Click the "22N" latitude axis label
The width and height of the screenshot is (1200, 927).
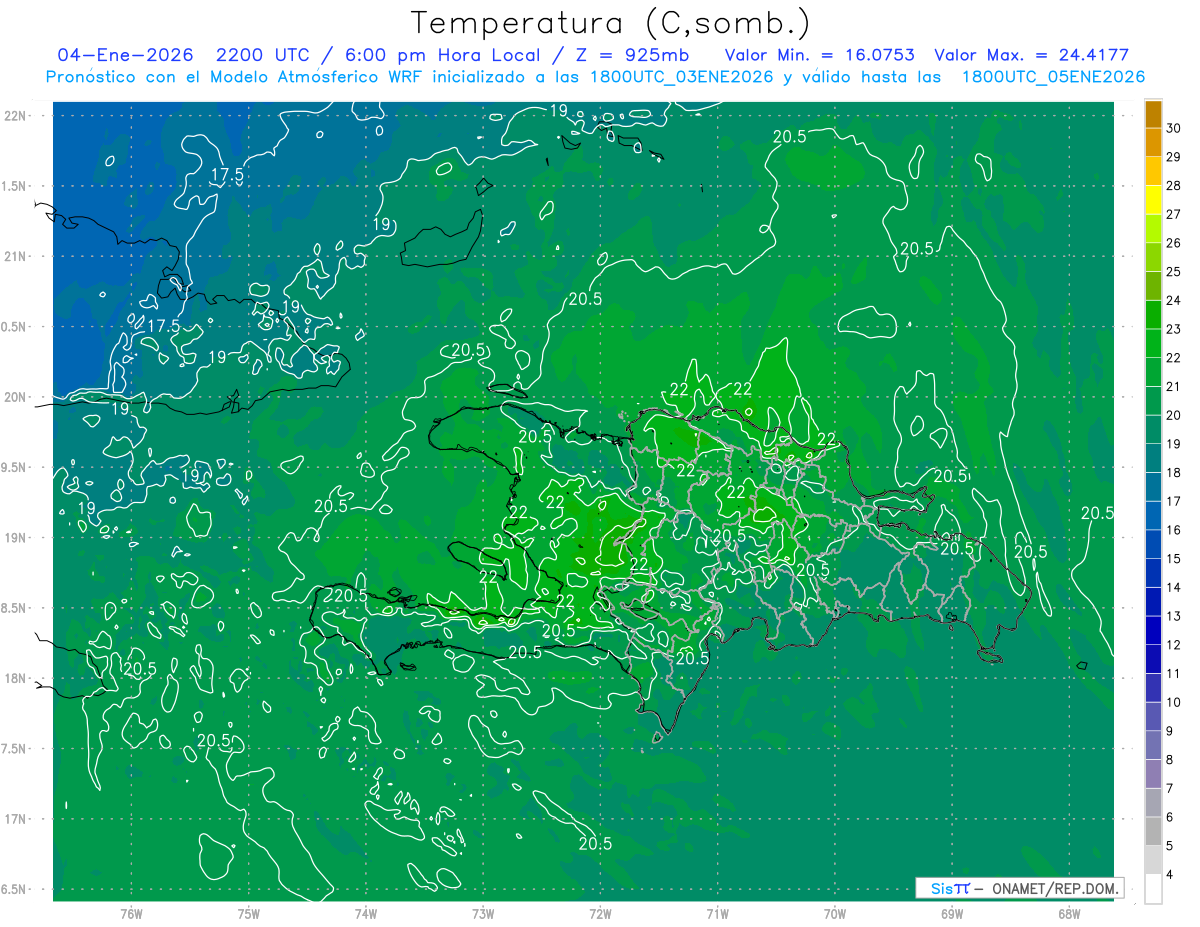16,116
